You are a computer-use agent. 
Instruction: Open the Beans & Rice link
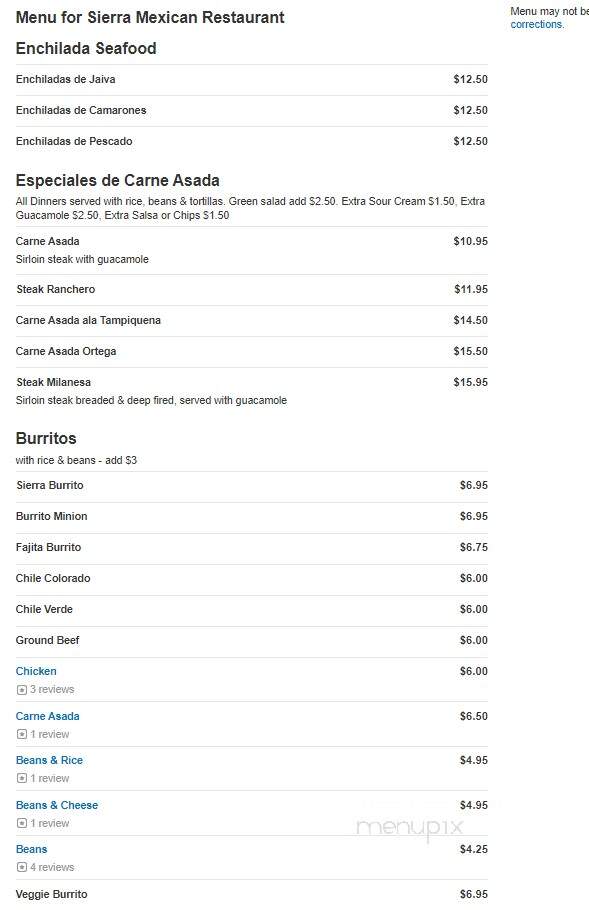[49, 760]
